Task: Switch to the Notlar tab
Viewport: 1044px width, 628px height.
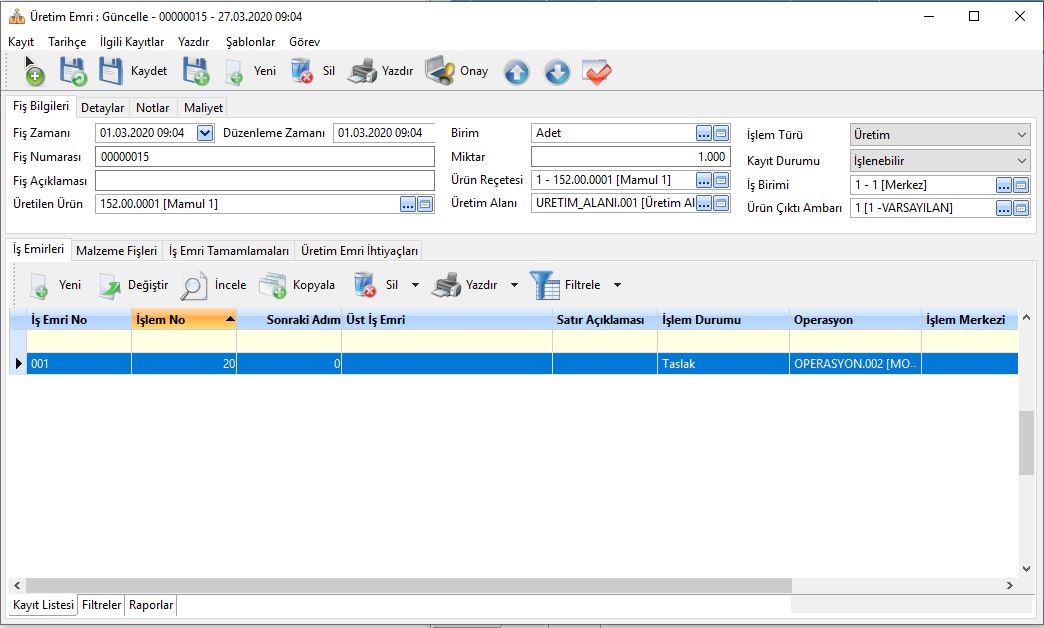Action: coord(152,108)
